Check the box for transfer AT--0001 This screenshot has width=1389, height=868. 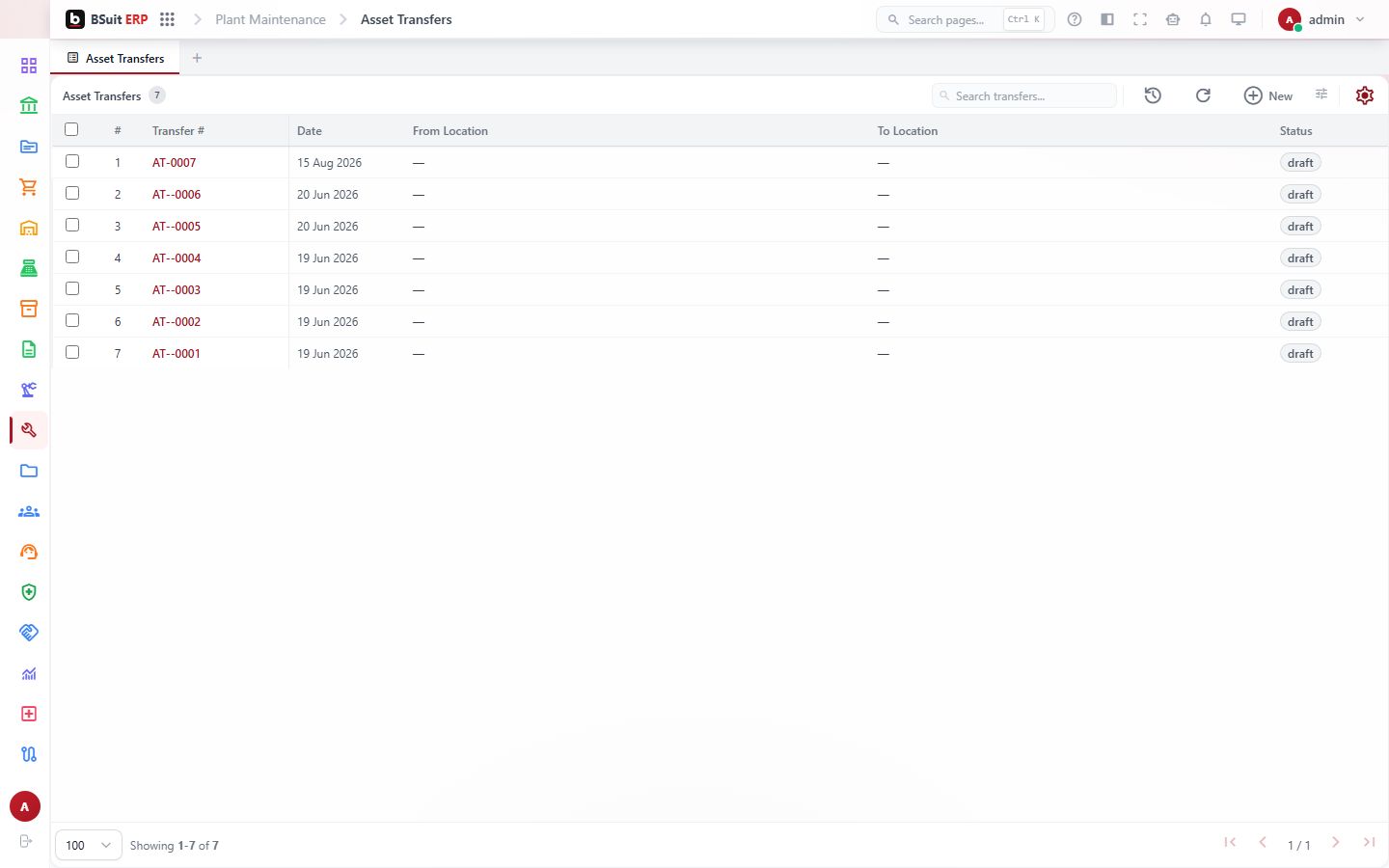72,352
